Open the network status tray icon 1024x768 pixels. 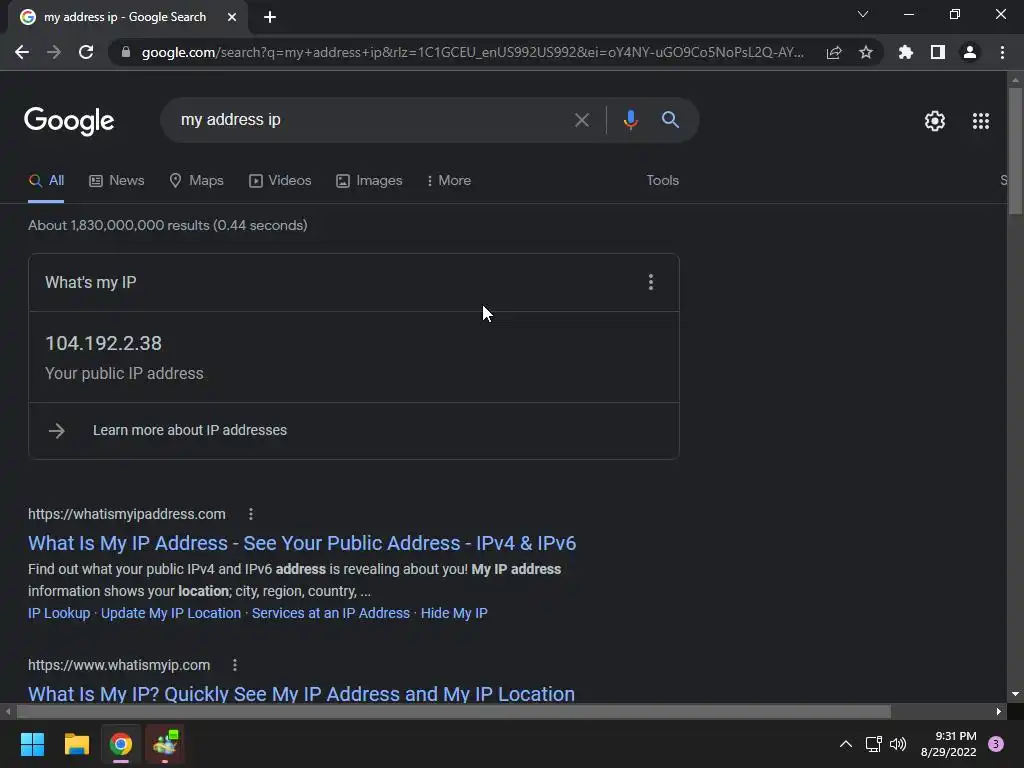[873, 744]
